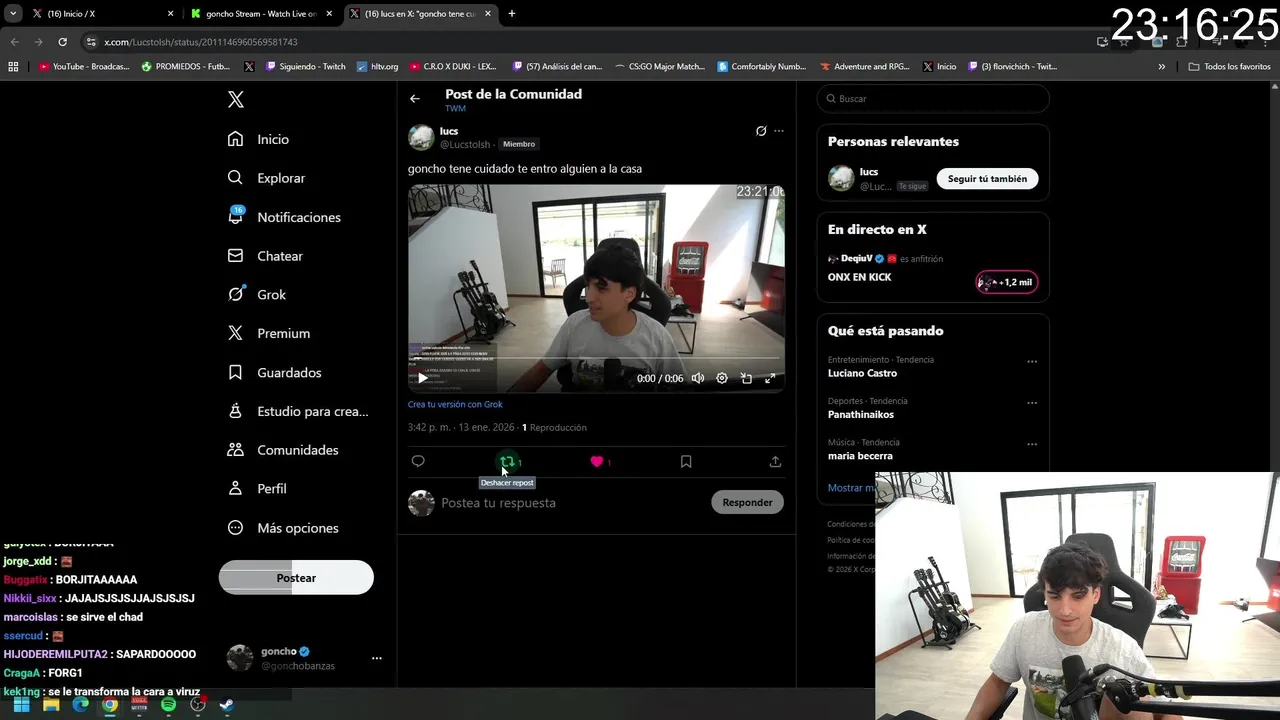Click Seguir tú también button
This screenshot has height=720, width=1280.
(987, 179)
